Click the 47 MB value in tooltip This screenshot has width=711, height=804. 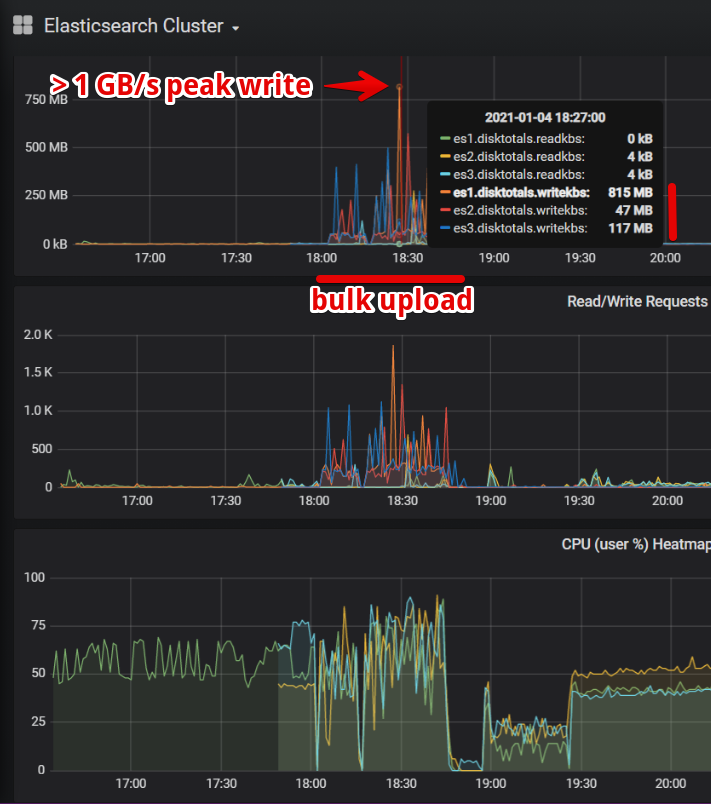pos(634,211)
